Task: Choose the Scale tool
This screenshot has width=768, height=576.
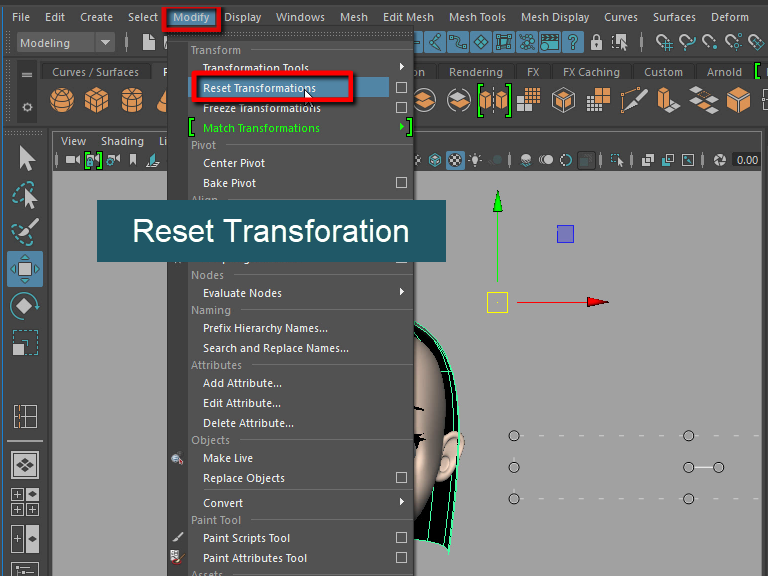Action: click(25, 343)
